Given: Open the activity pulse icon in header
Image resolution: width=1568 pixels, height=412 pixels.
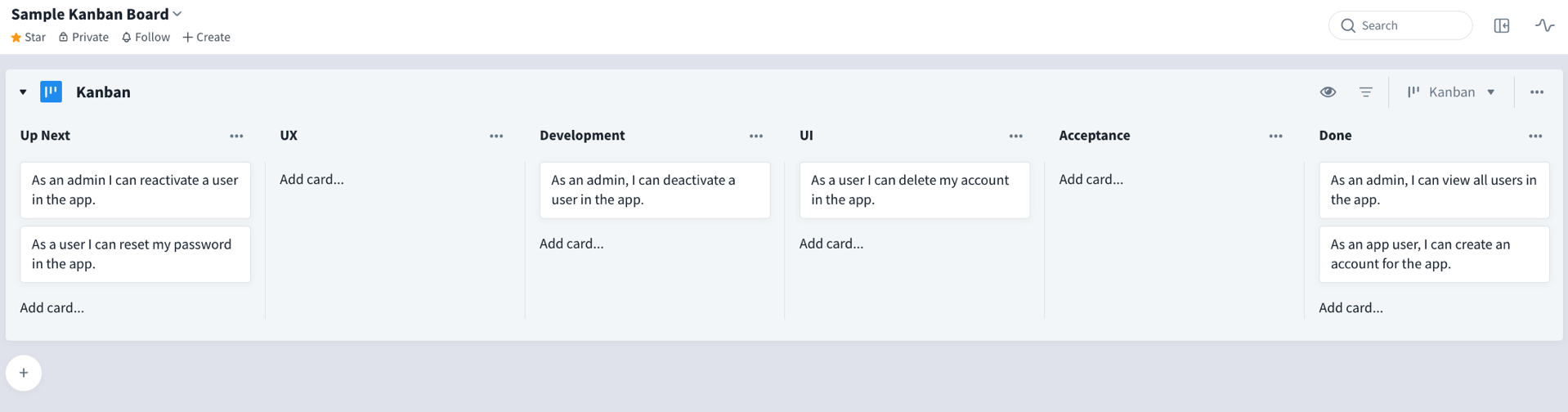Looking at the screenshot, I should (1544, 25).
